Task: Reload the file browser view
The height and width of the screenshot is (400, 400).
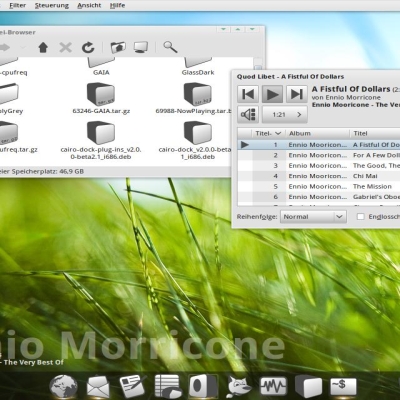Action: [88, 47]
